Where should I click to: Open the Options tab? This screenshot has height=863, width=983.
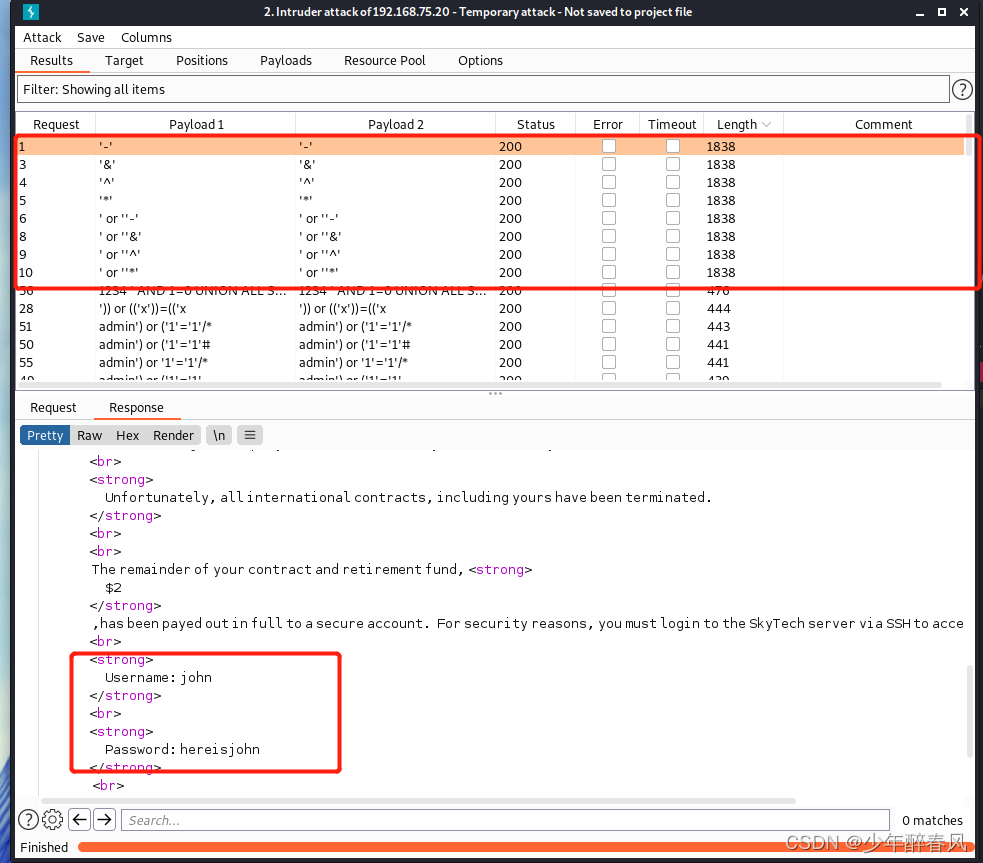click(x=480, y=61)
